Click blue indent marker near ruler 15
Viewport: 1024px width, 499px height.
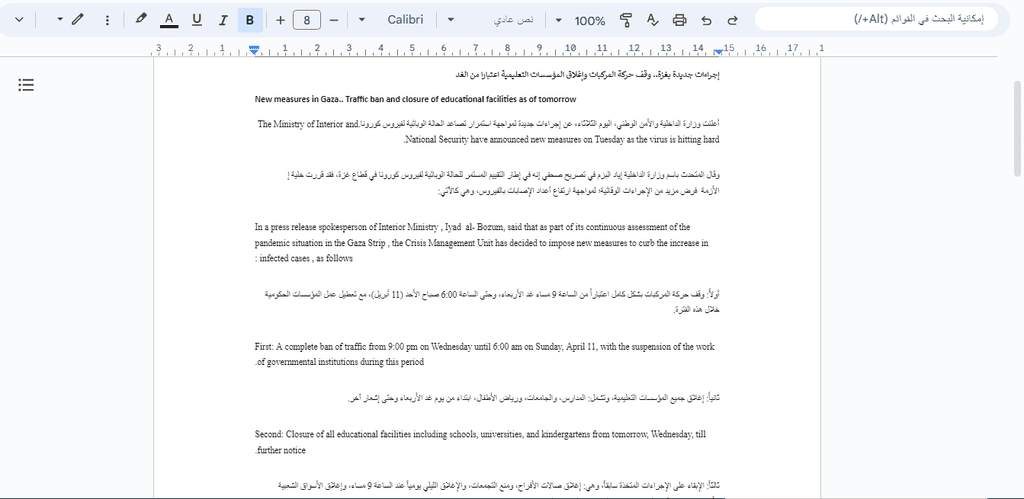pyautogui.click(x=718, y=52)
